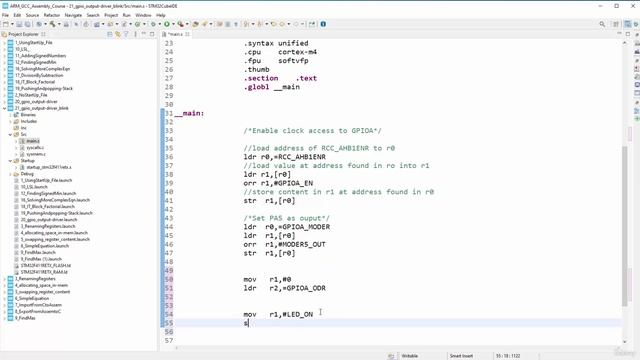Screen dimensions: 640x360
Task: Select the STM32F411RETX_FLASH.ld file
Action: point(45,265)
